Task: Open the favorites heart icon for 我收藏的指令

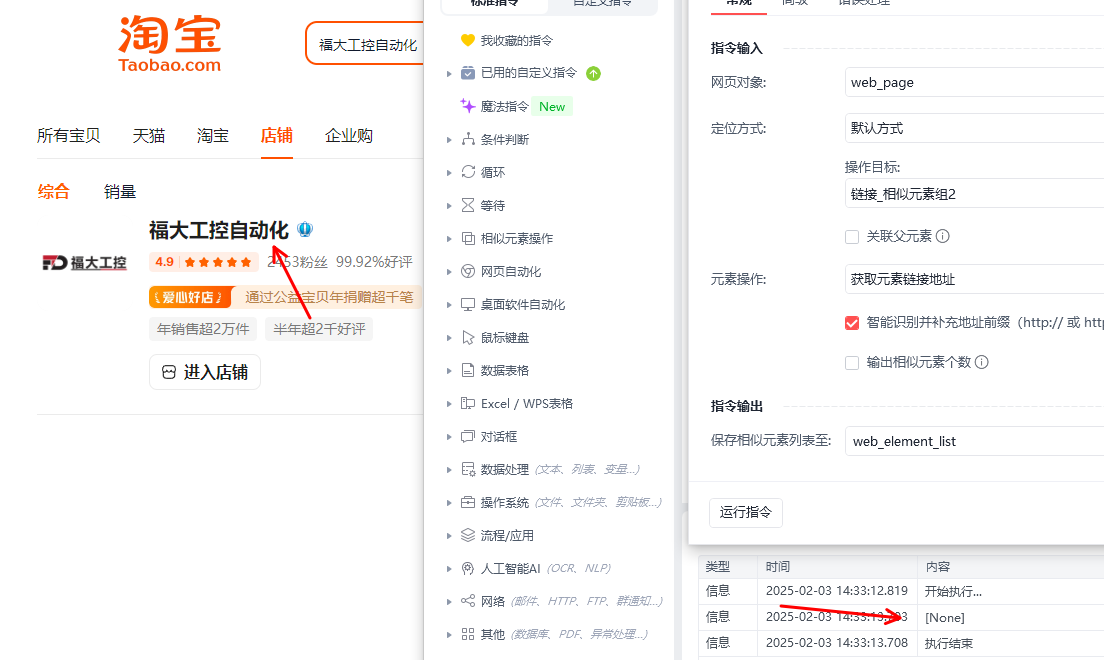Action: click(468, 40)
